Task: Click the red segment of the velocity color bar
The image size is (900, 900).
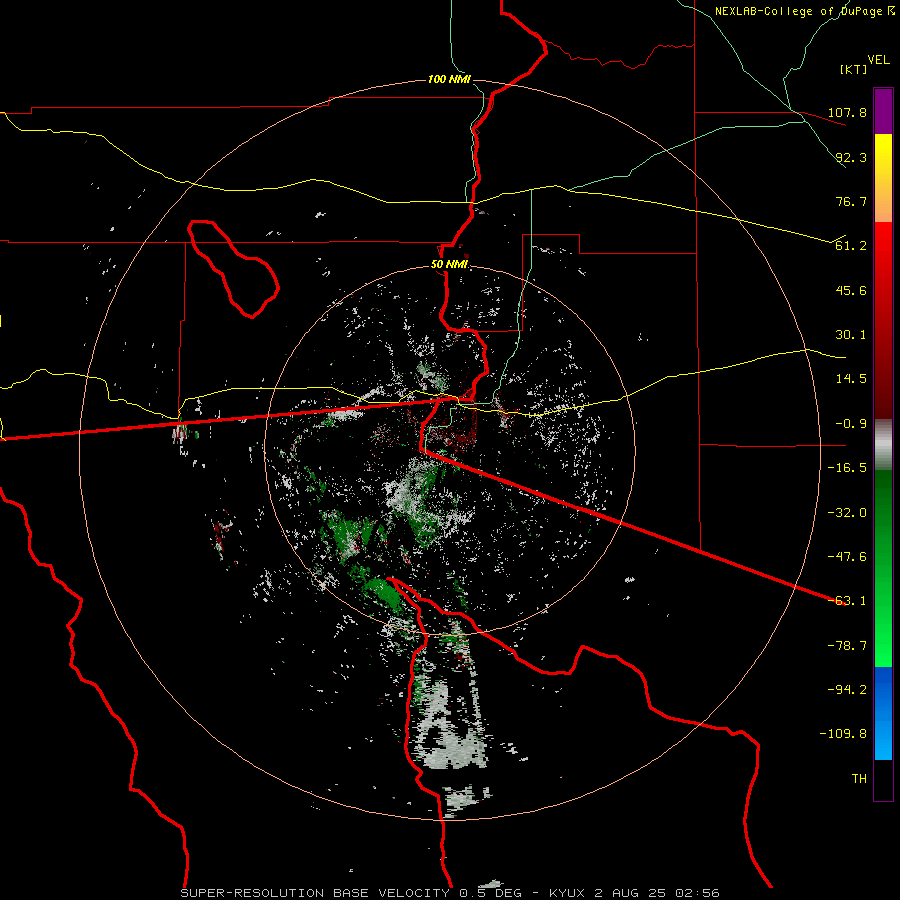Action: [883, 320]
